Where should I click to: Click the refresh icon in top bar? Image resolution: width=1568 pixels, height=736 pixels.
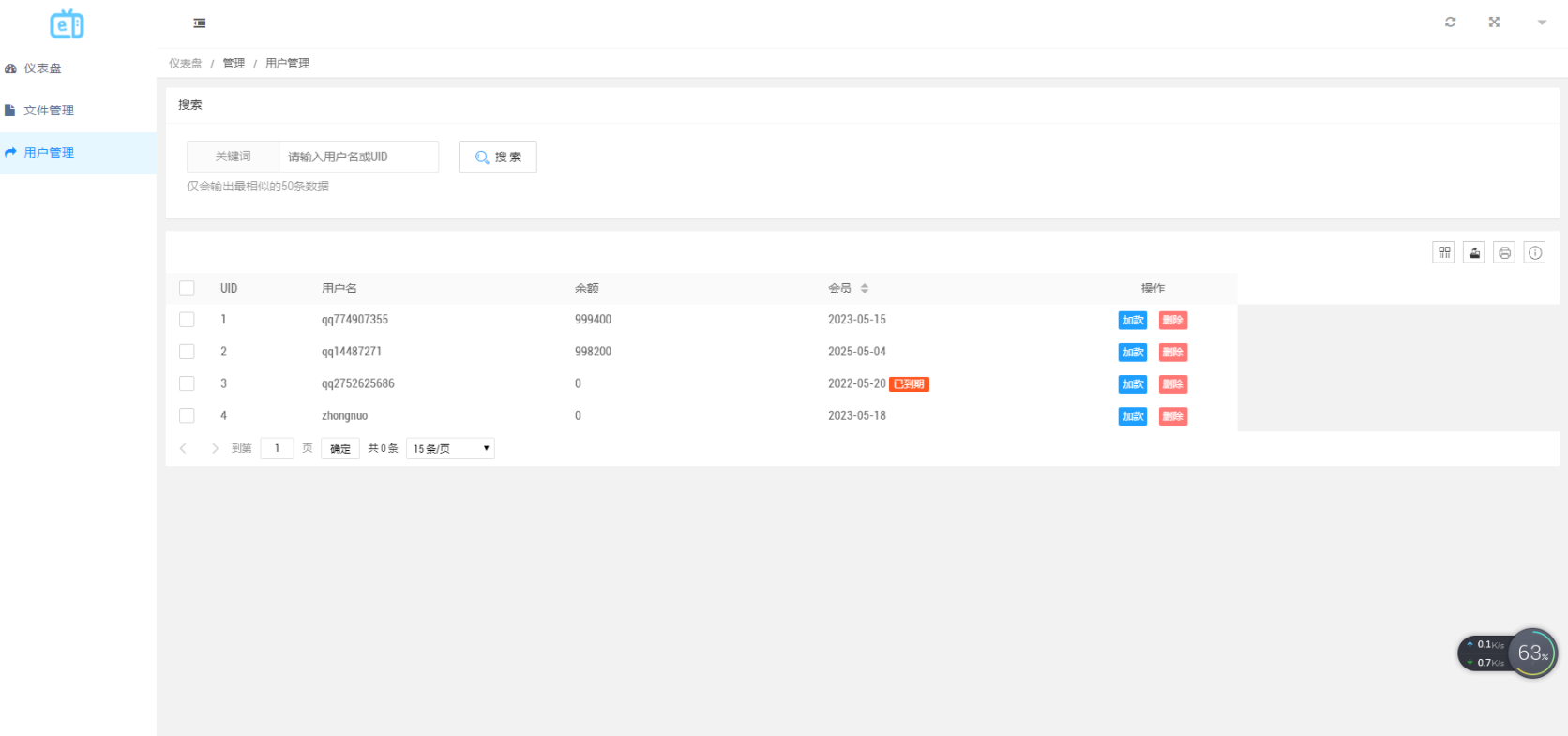1450,23
